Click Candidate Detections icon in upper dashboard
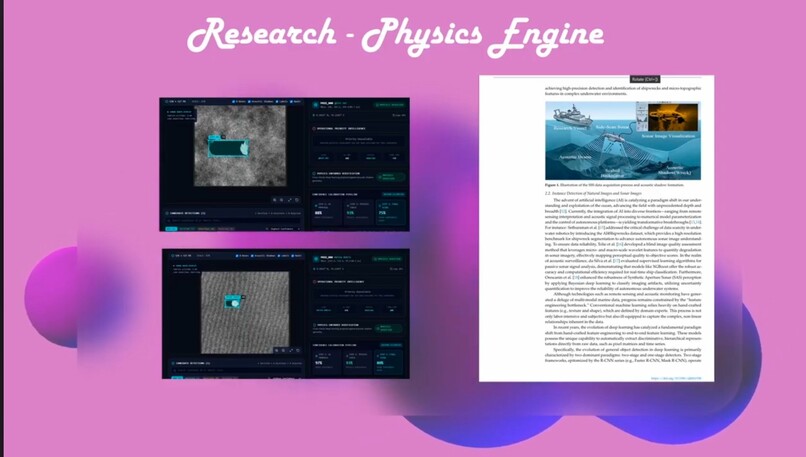 coord(167,213)
